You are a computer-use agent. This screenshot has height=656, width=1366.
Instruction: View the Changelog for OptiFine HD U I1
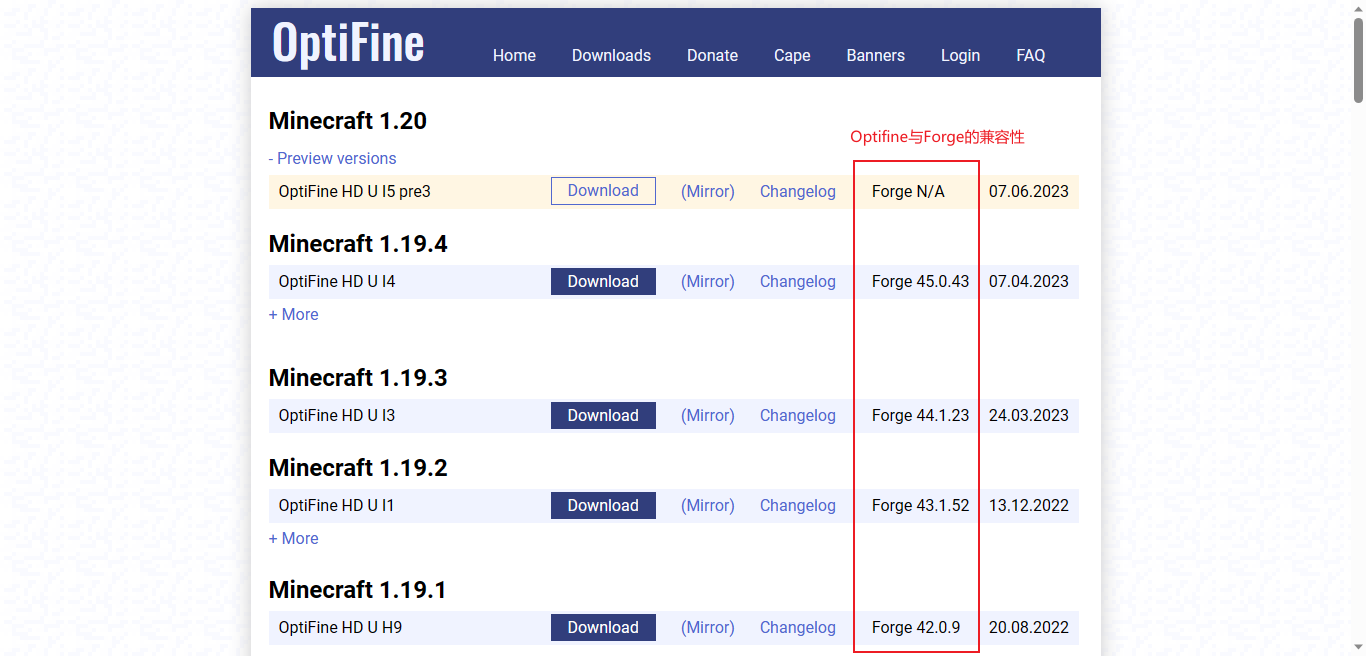pyautogui.click(x=797, y=505)
